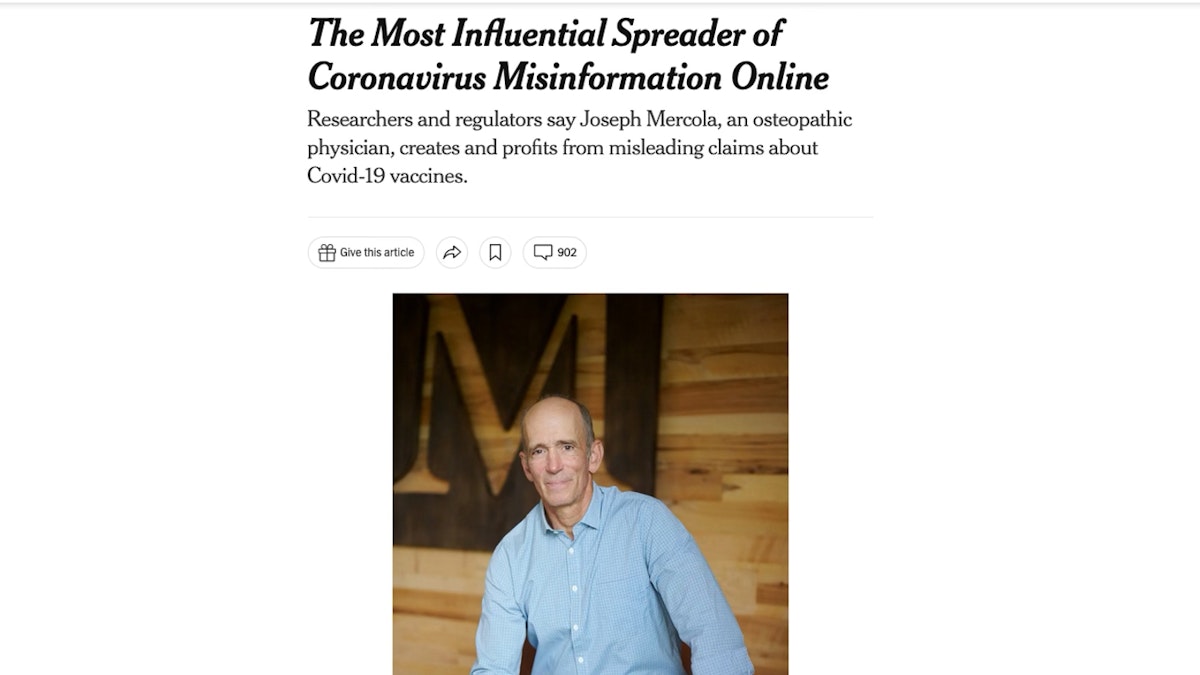Click the gift icon beside Give this article
1200x675 pixels.
click(327, 253)
